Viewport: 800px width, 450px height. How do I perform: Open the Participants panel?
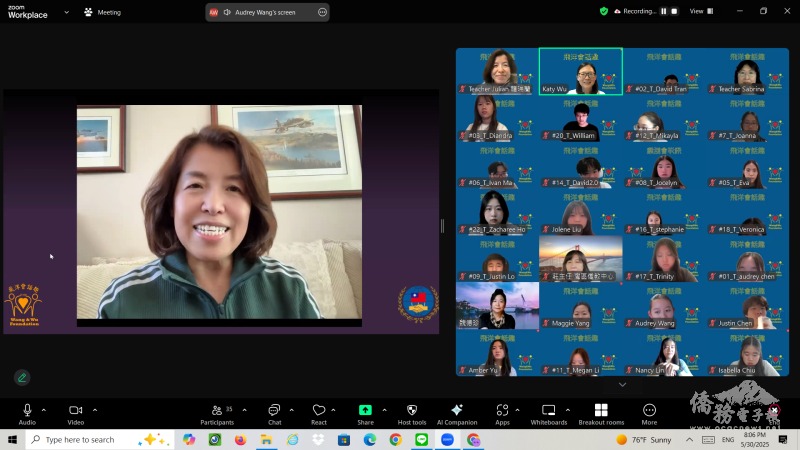tap(216, 411)
